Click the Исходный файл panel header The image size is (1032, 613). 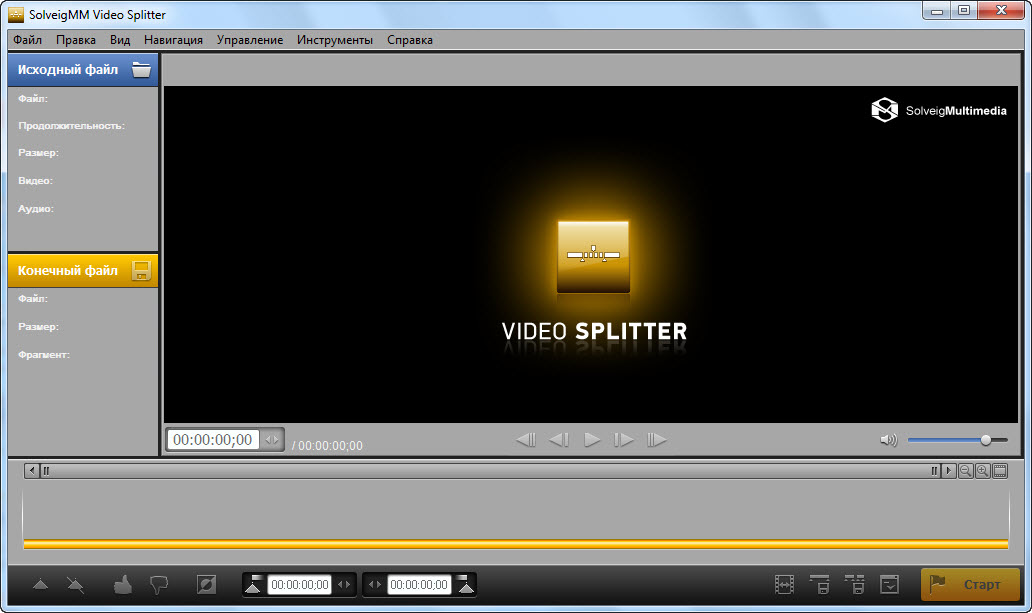[x=83, y=70]
